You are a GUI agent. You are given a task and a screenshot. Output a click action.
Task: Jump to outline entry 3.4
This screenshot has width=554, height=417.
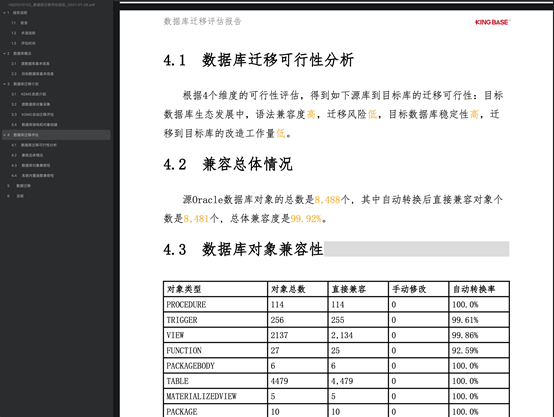pos(34,125)
